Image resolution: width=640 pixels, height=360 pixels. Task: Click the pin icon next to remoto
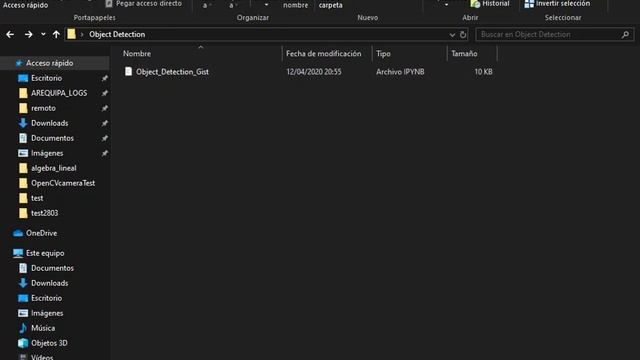point(104,108)
